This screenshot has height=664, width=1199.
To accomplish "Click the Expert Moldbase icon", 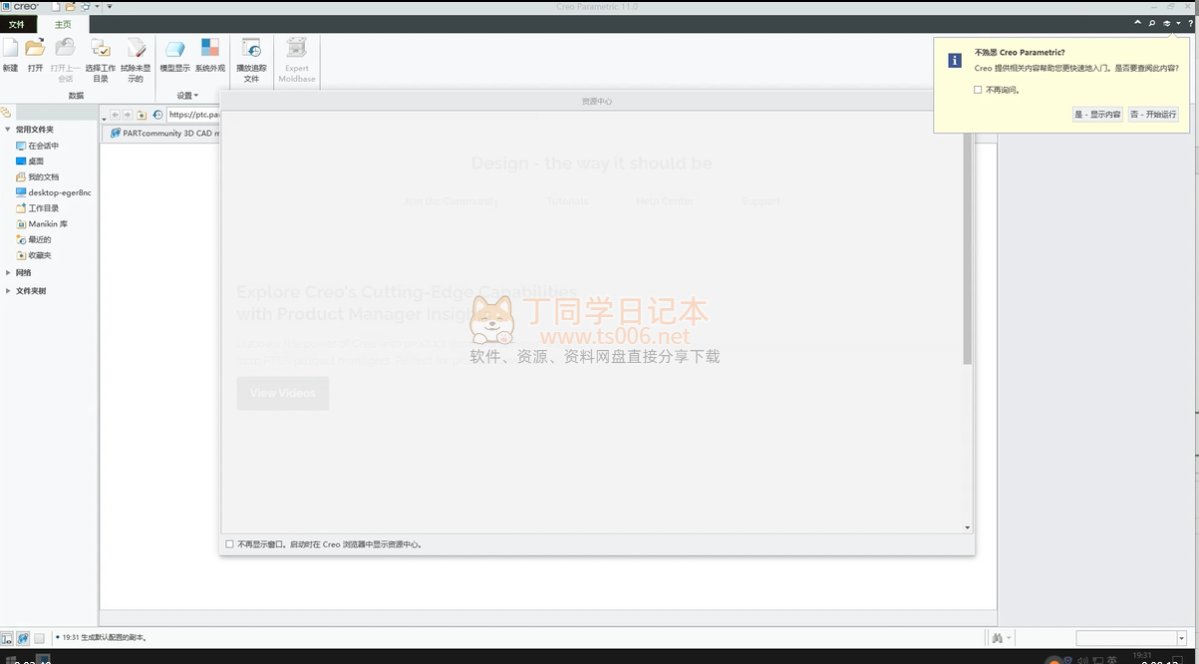I will pyautogui.click(x=297, y=48).
